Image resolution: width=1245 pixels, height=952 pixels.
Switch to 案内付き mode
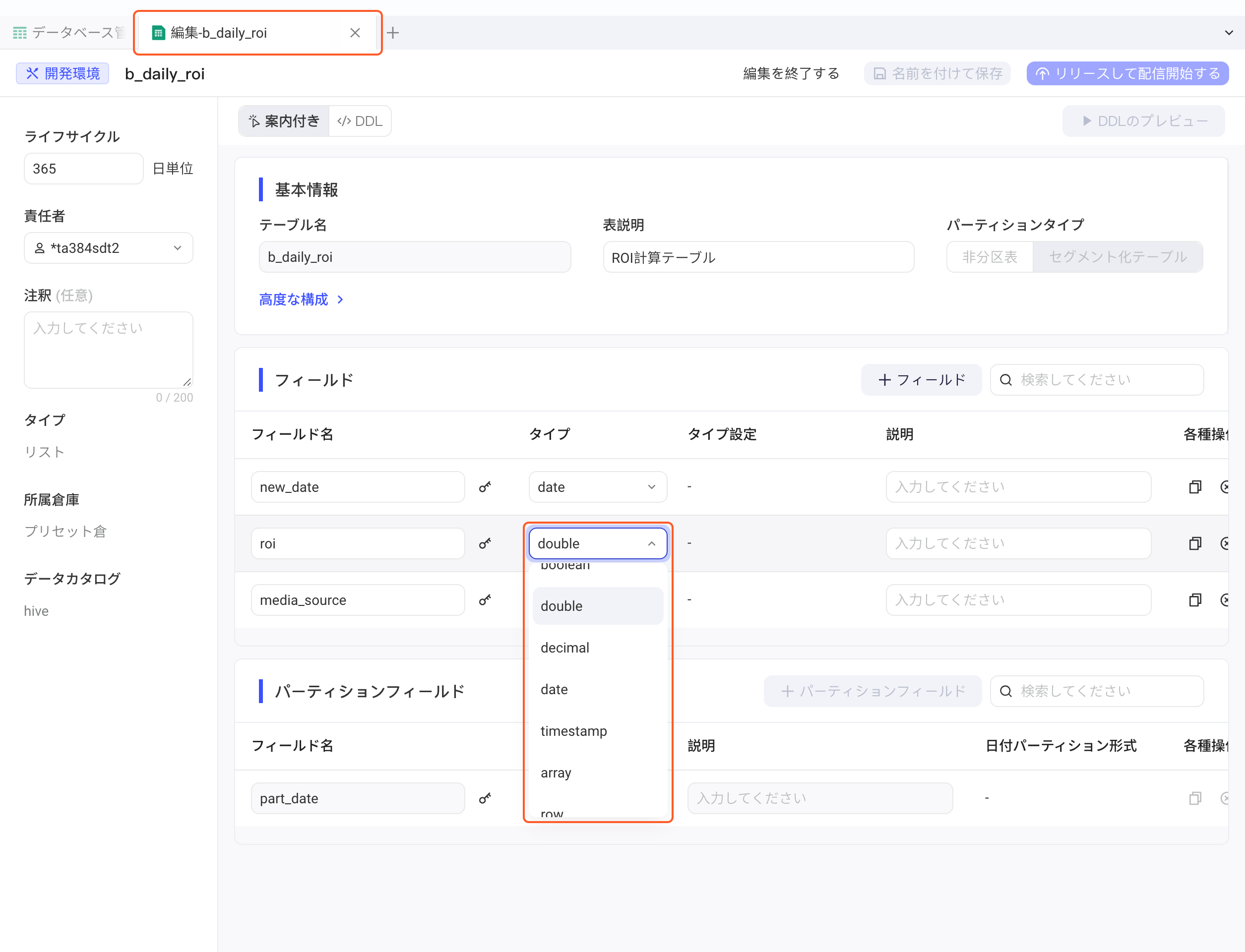tap(284, 121)
